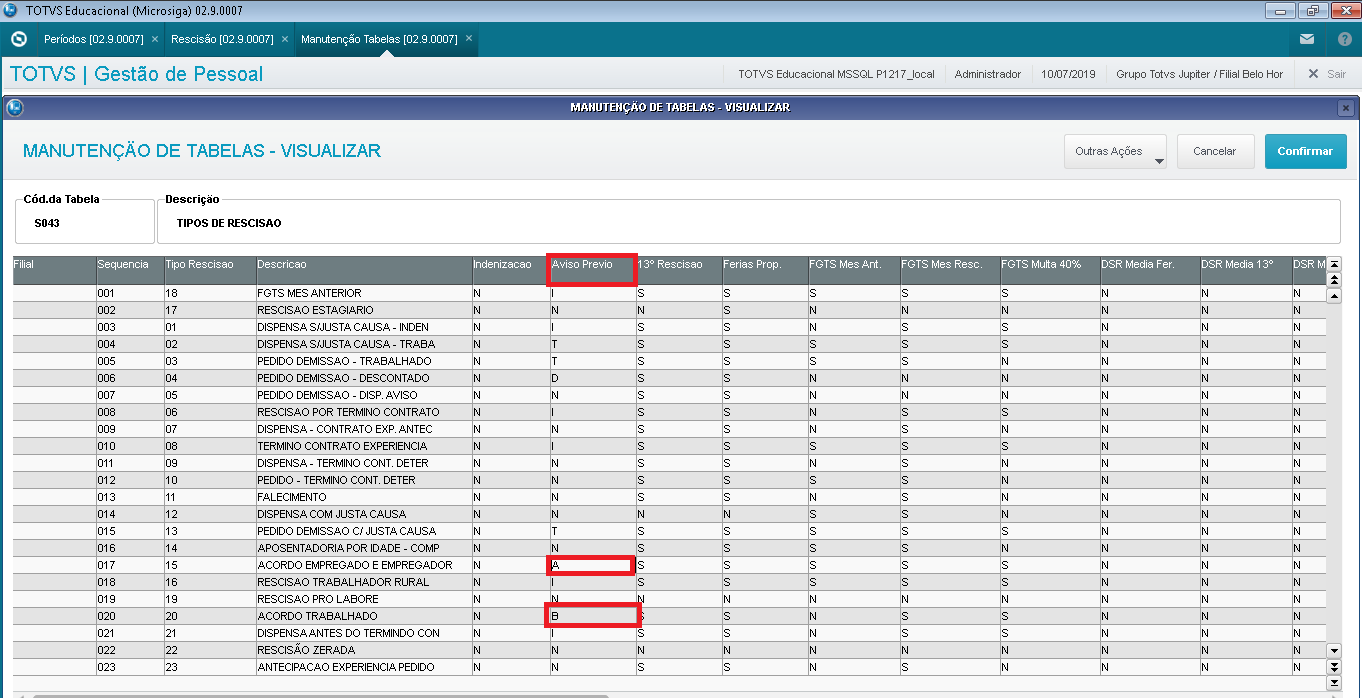Page up the grid with double-up arrow

click(1333, 279)
